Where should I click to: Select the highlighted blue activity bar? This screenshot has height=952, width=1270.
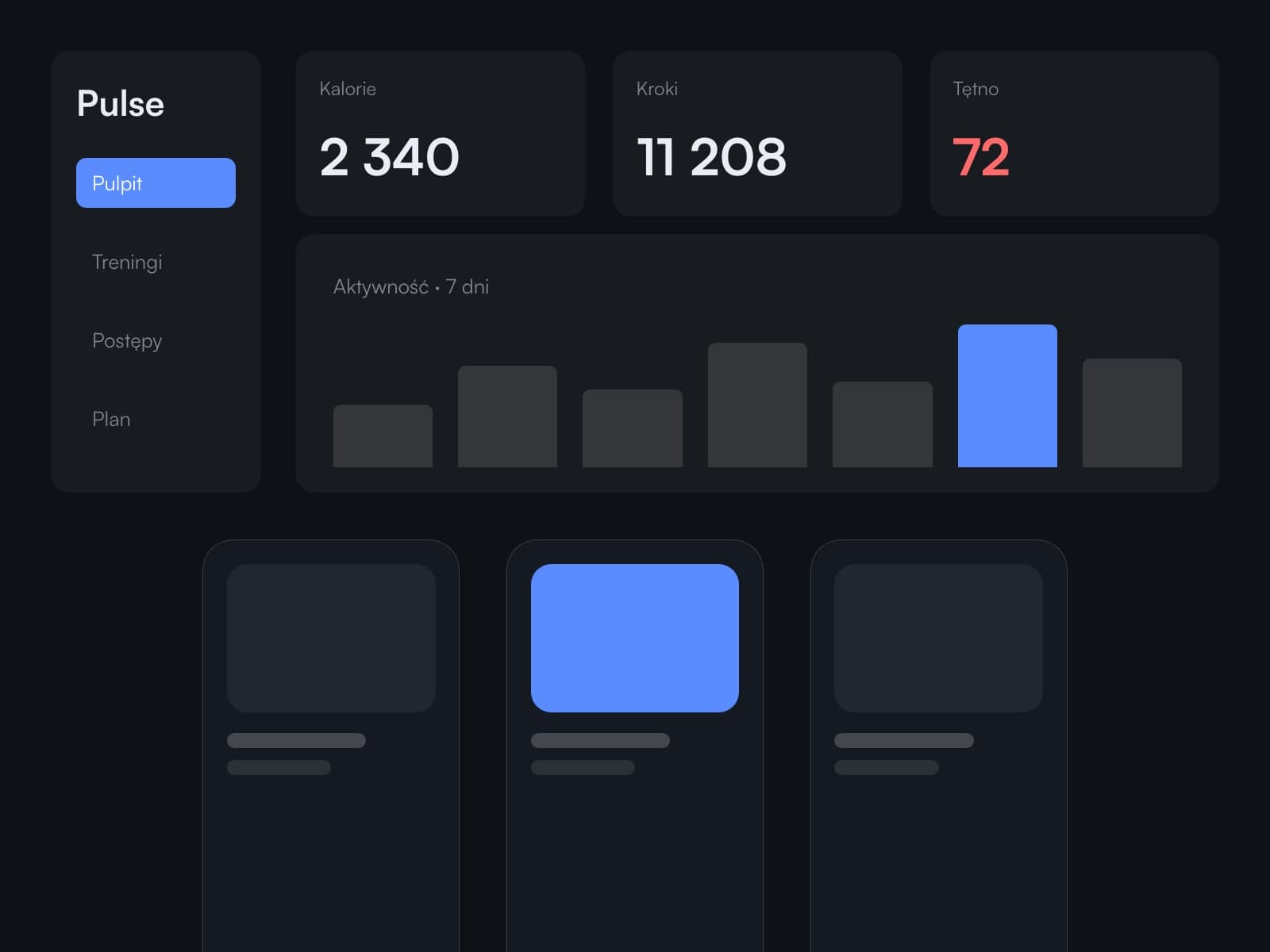point(1007,396)
